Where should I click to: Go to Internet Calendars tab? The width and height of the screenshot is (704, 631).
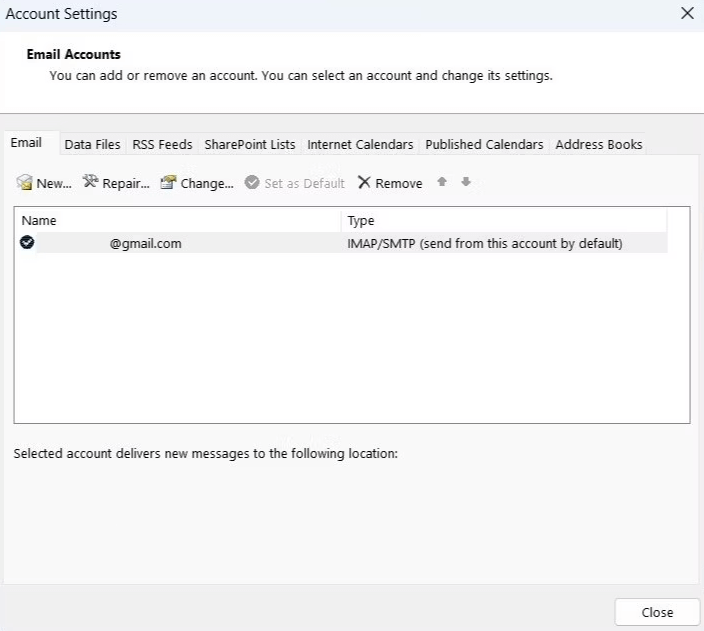(x=360, y=144)
